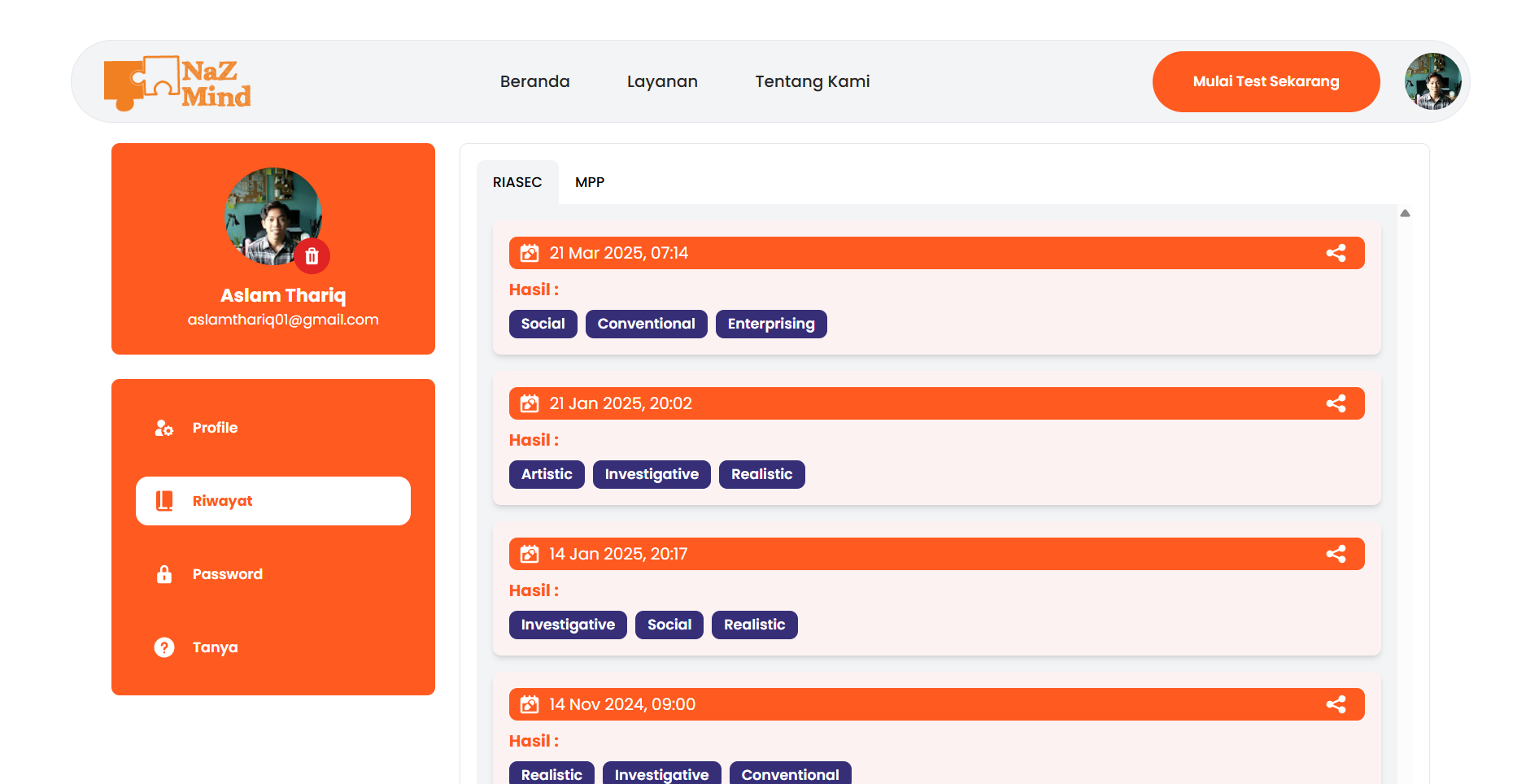Screen dimensions: 1539x784
Task: Open the Layanan navigation link
Action: coord(662,81)
